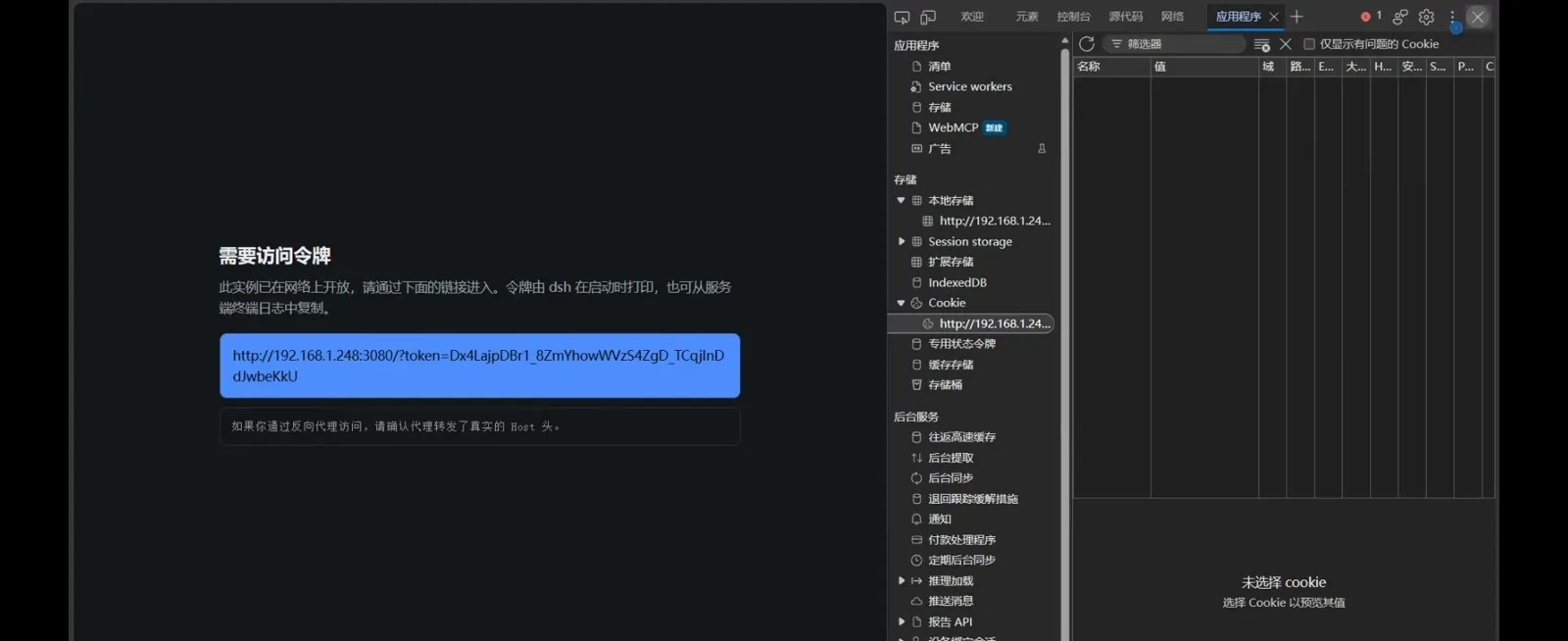Click the H... column header

tap(1384, 67)
